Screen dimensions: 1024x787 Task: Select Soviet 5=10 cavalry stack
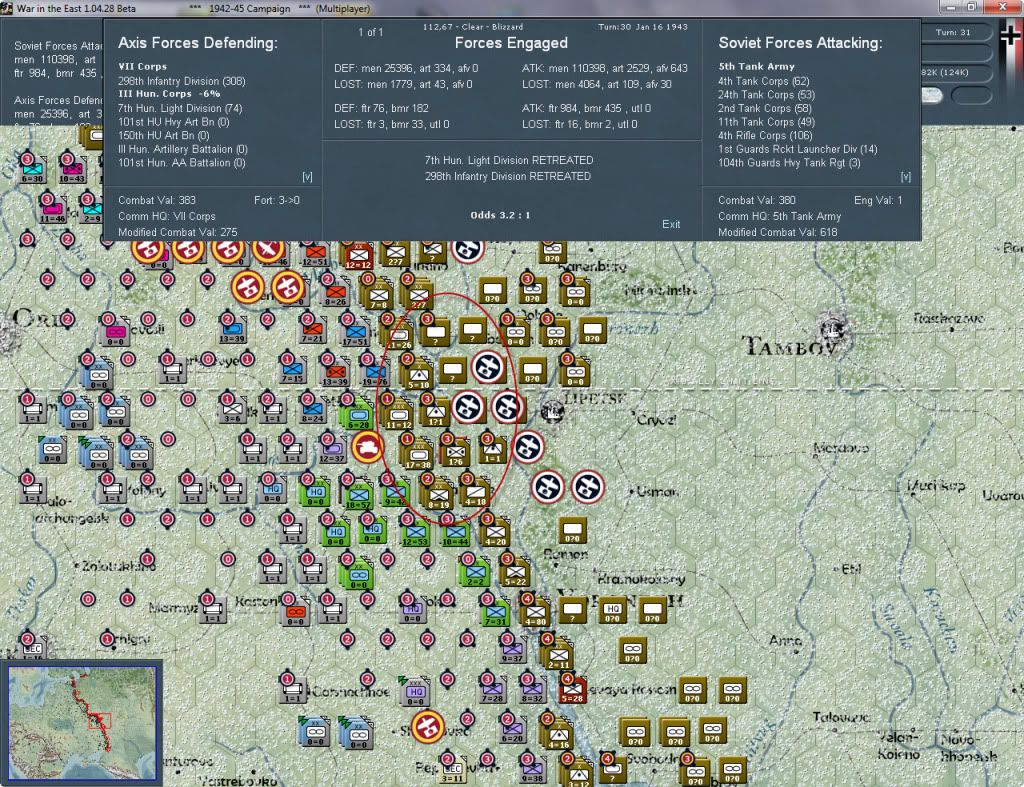[419, 376]
